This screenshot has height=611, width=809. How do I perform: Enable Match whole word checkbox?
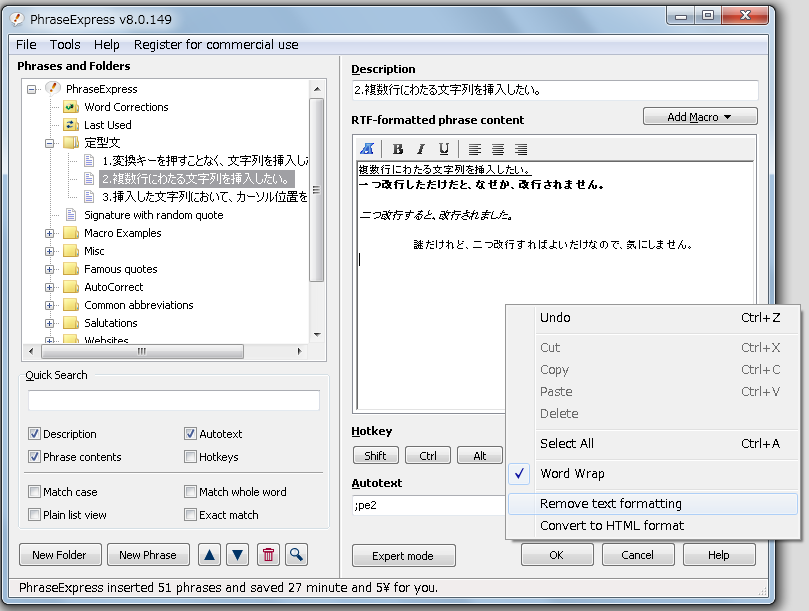(x=190, y=492)
